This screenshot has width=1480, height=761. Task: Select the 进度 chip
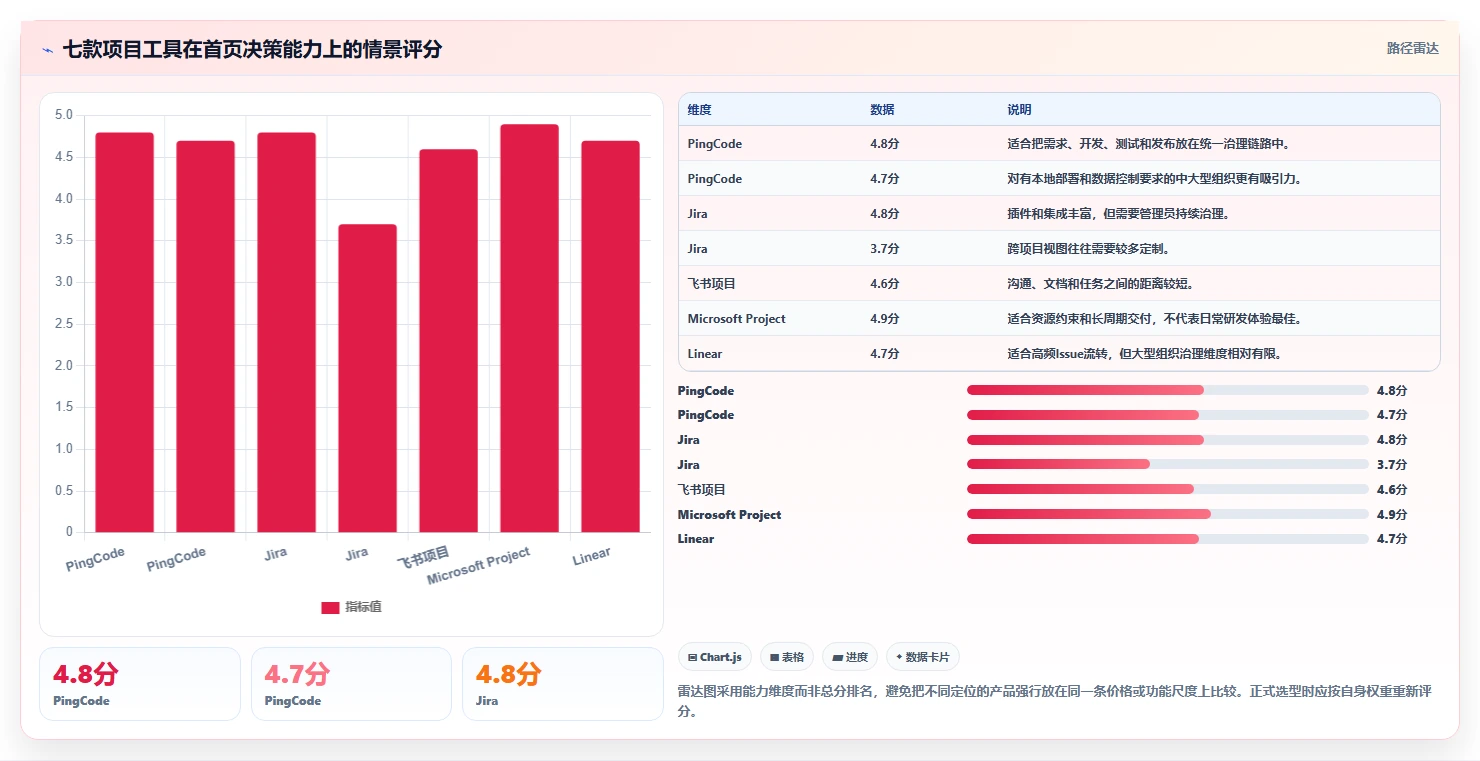[x=850, y=657]
